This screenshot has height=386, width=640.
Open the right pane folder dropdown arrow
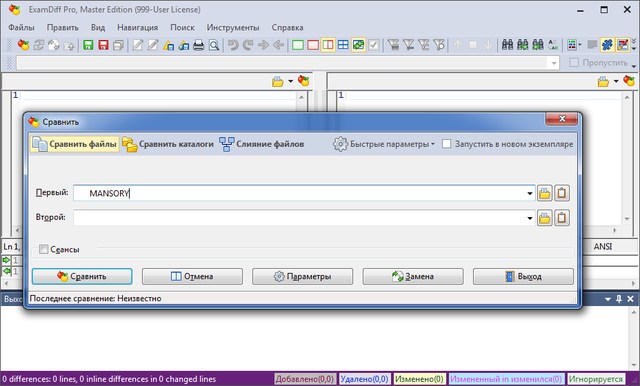pos(616,81)
